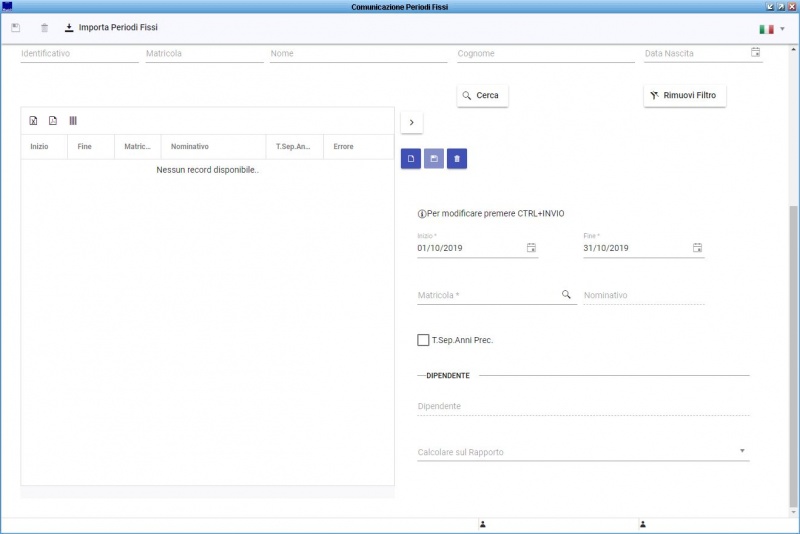The width and height of the screenshot is (800, 534).
Task: Open the Italian flag language dropdown
Action: click(x=772, y=29)
